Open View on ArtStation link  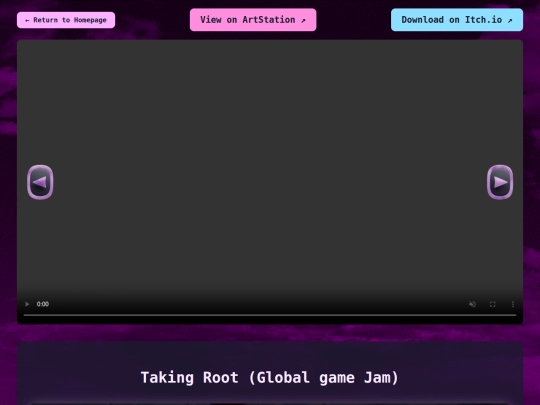(x=253, y=20)
